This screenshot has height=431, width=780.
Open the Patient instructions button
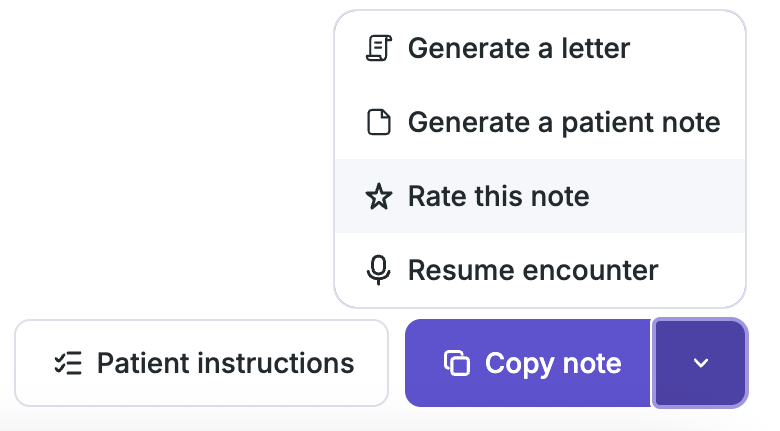(x=201, y=363)
